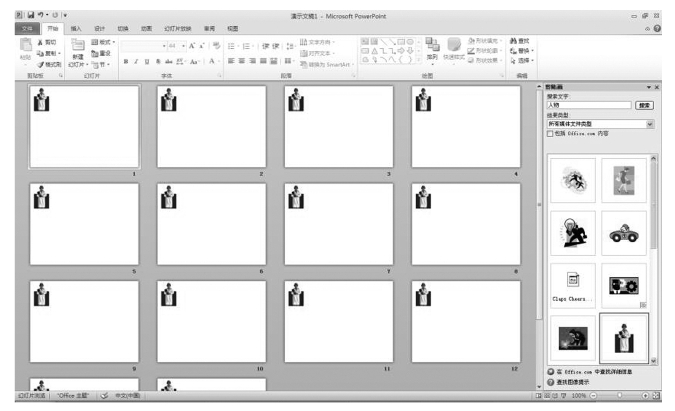The width and height of the screenshot is (675, 411).
Task: Switch to Normal view via status bar icon
Action: click(x=539, y=396)
